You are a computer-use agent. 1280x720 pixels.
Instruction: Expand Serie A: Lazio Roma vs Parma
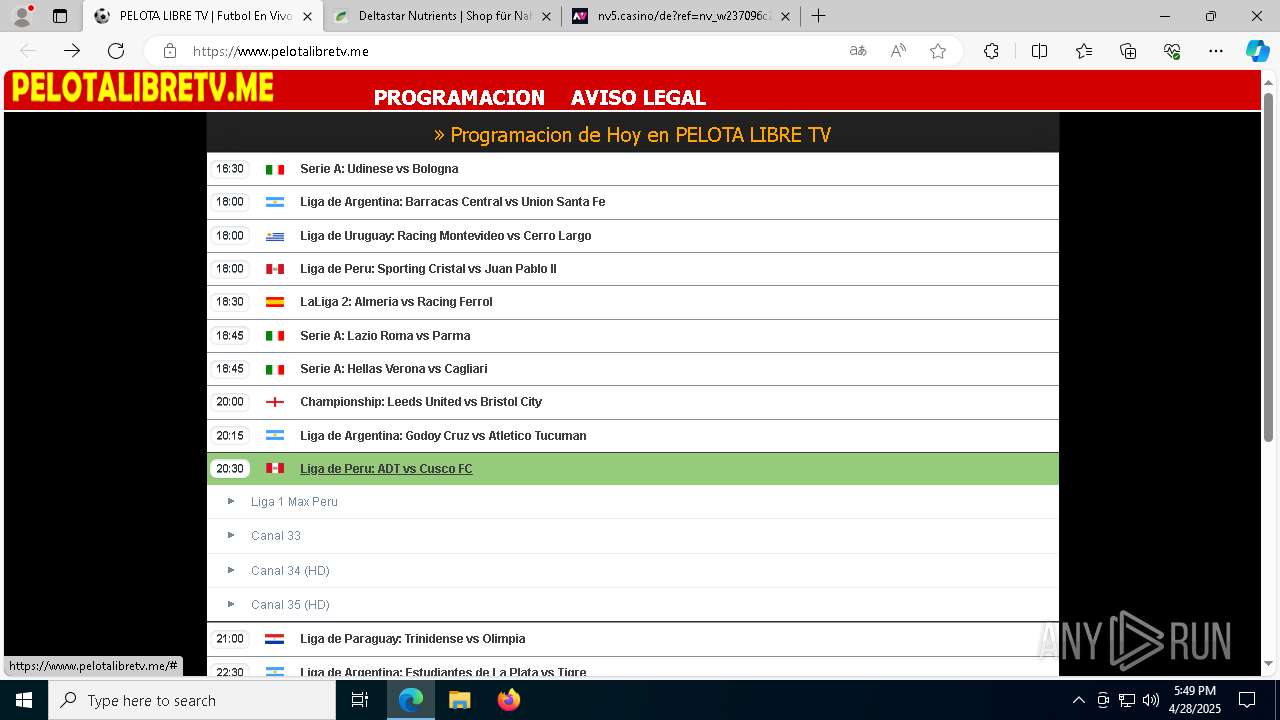[x=632, y=336]
